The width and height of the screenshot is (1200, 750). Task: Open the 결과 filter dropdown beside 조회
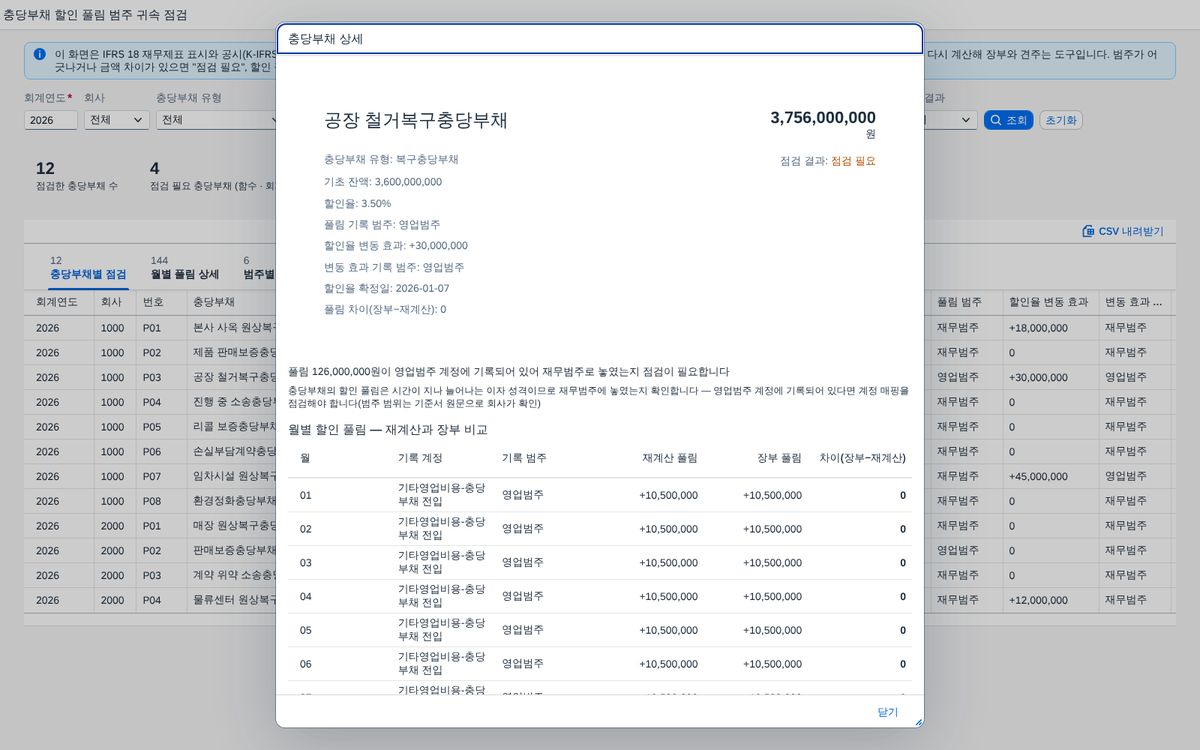click(951, 120)
